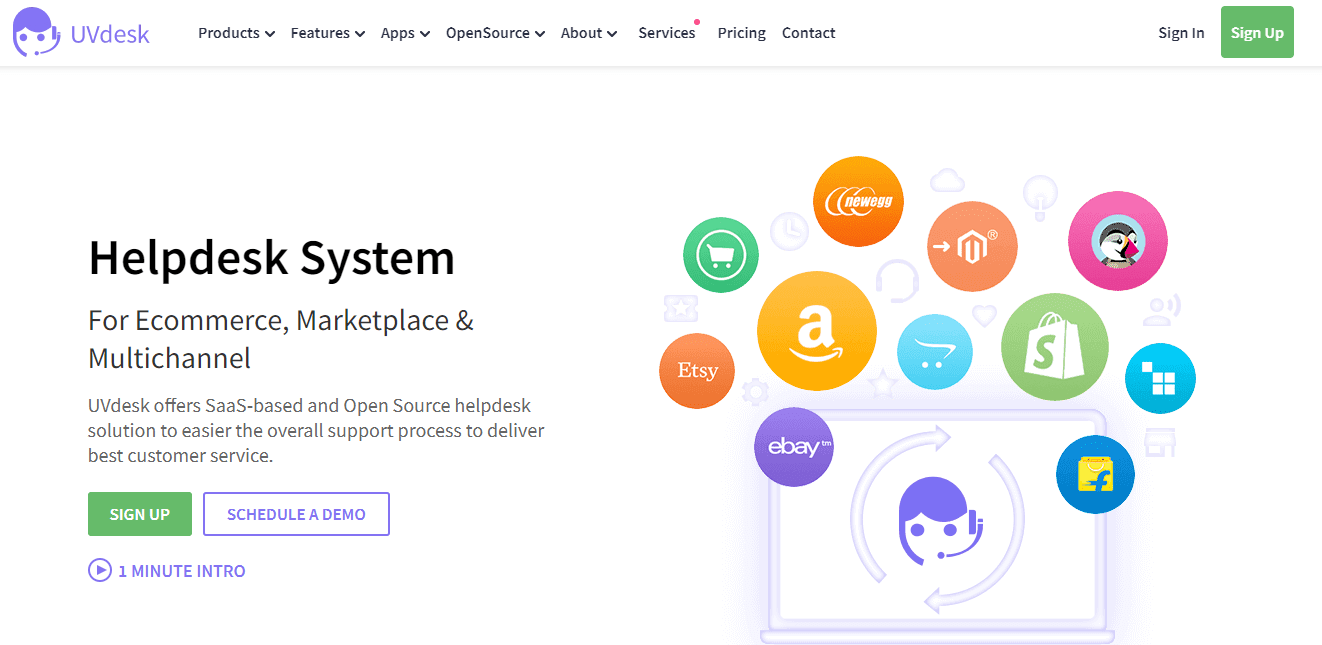Click the Etsy icon
Image resolution: width=1322 pixels, height=645 pixels.
coord(696,370)
